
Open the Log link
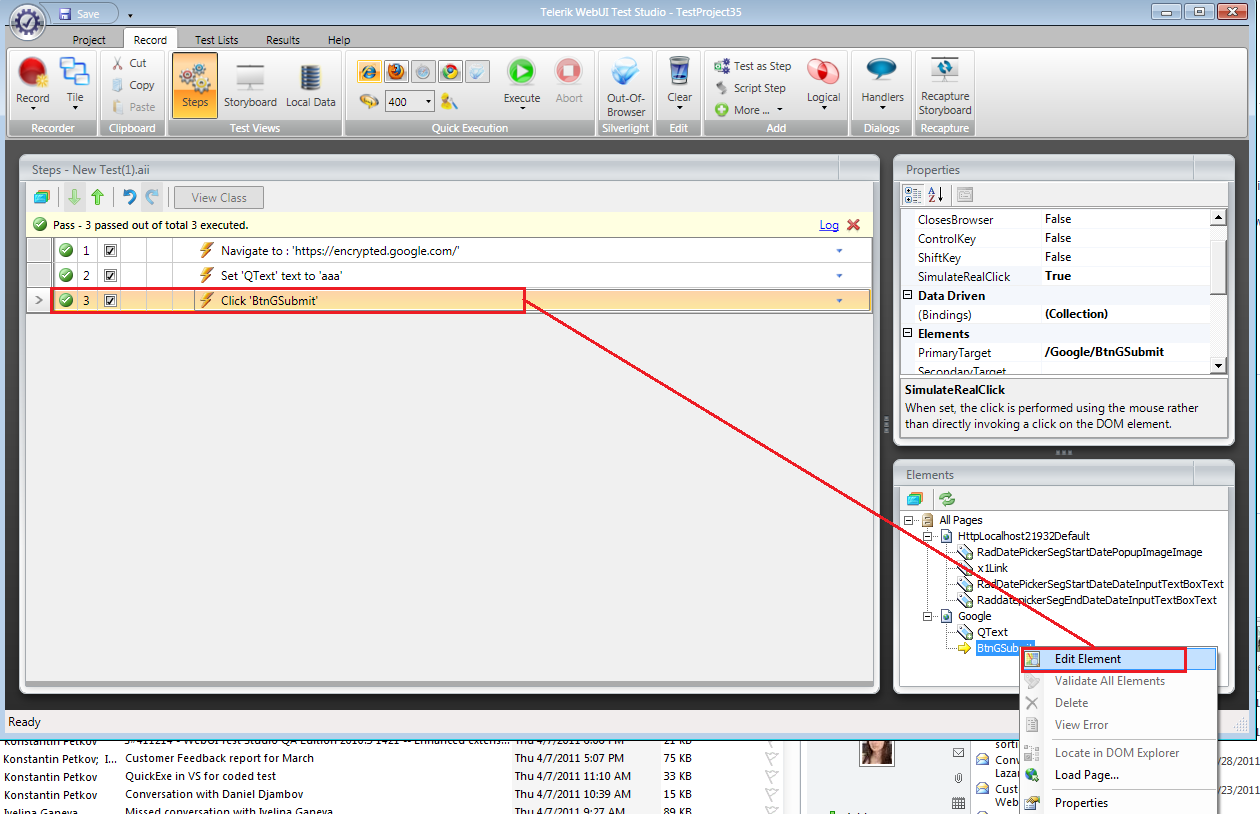tap(829, 225)
